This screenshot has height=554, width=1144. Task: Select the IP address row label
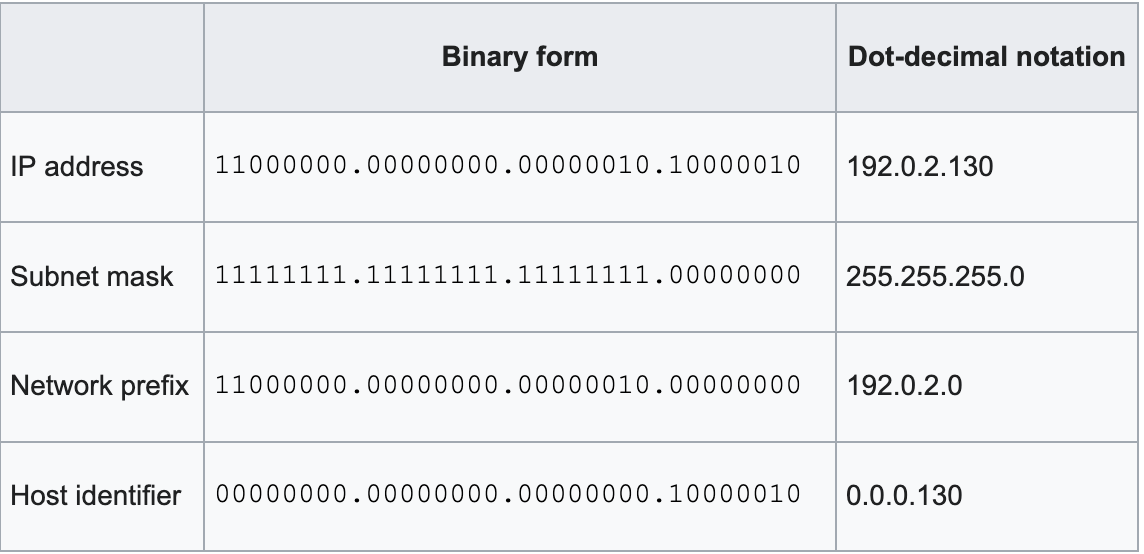coord(77,167)
